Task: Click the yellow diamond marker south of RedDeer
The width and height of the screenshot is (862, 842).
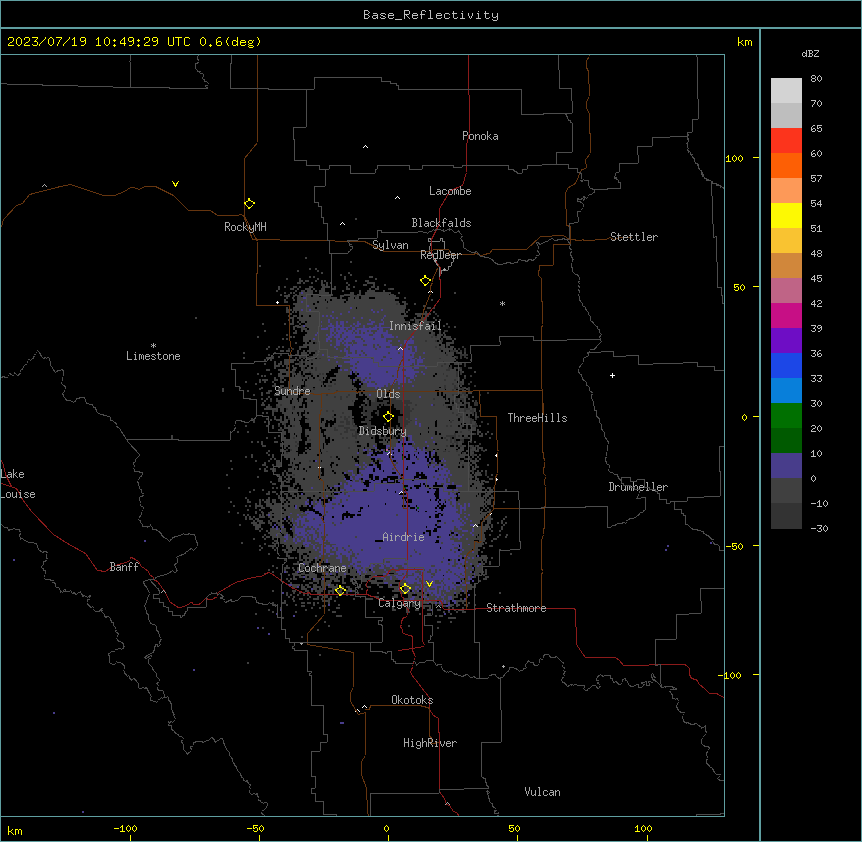Action: (x=426, y=281)
